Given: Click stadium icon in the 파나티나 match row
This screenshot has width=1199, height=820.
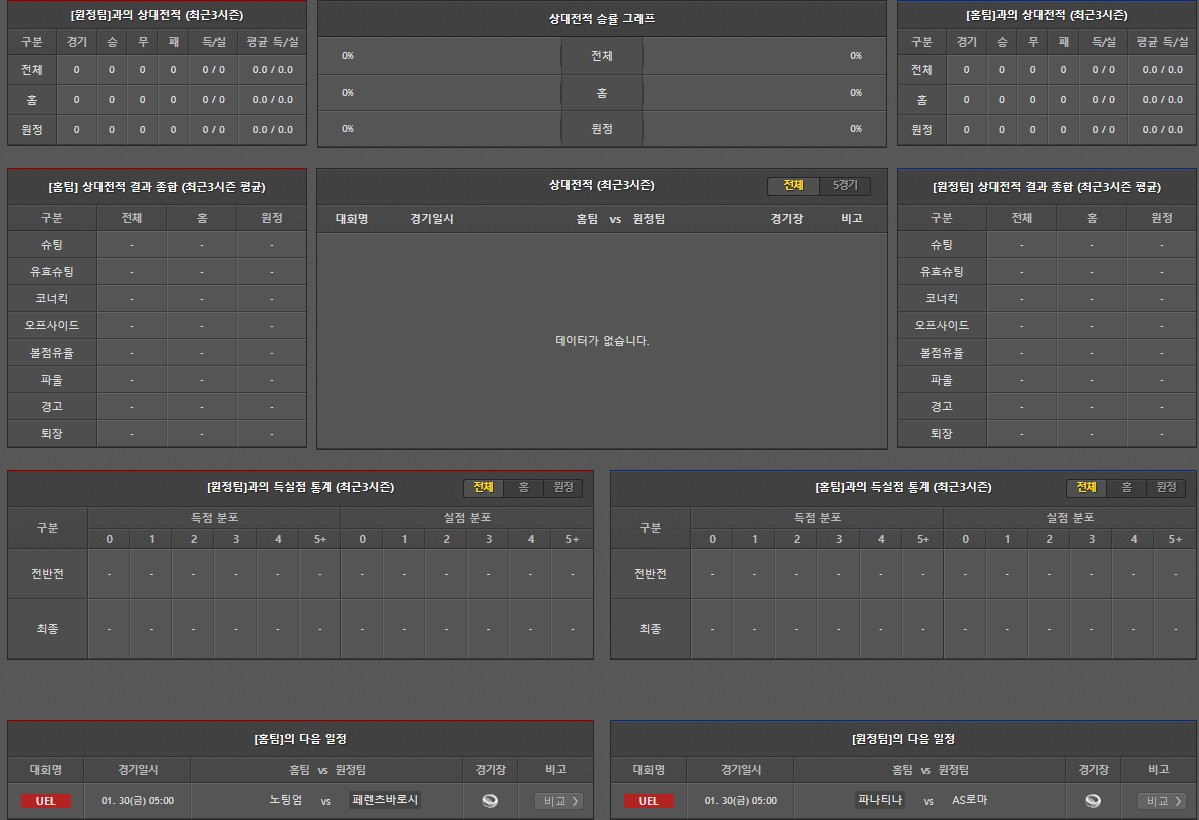Looking at the screenshot, I should coord(1093,801).
